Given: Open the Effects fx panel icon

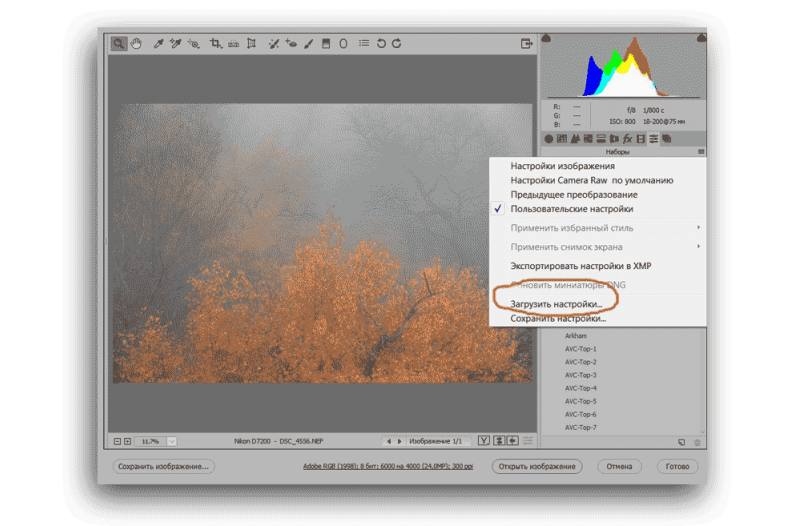Looking at the screenshot, I should point(628,139).
